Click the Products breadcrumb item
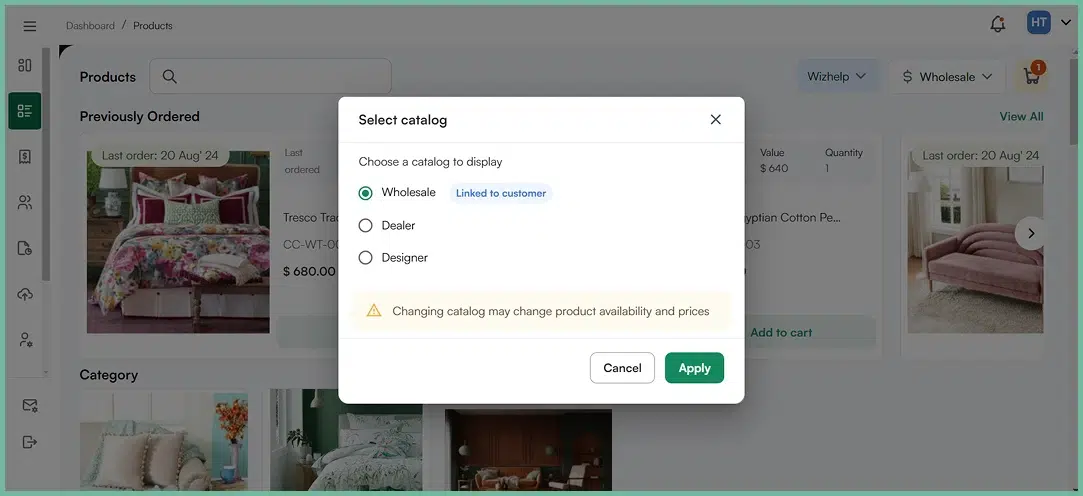The width and height of the screenshot is (1083, 496). point(153,26)
